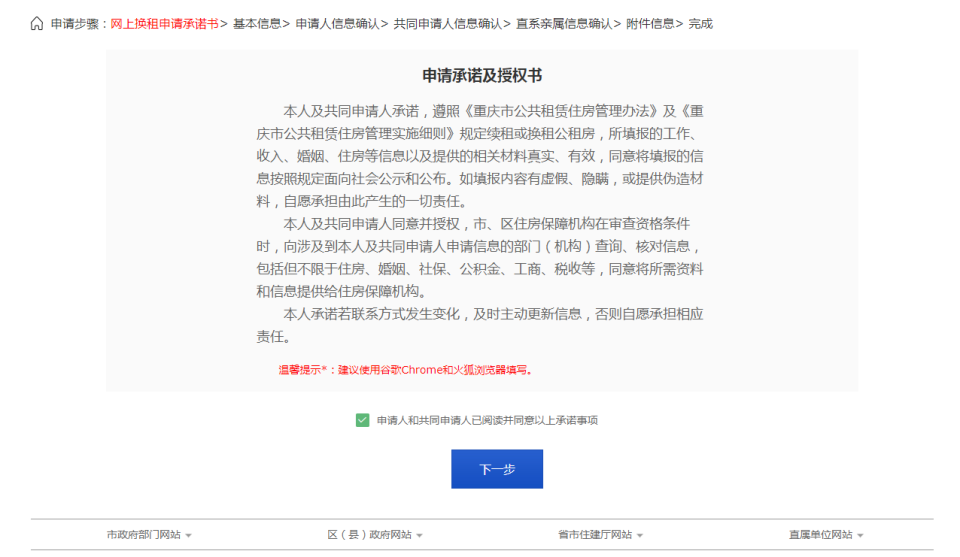
Task: Go to the 申请人信息确认 step
Action: (337, 24)
